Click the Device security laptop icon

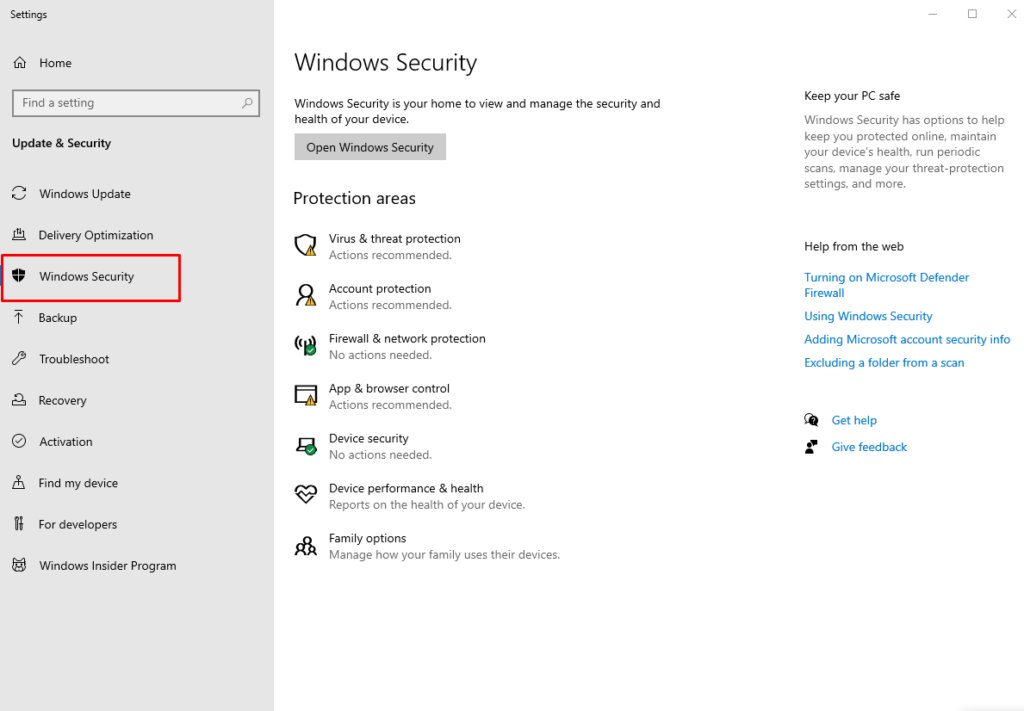pyautogui.click(x=305, y=445)
